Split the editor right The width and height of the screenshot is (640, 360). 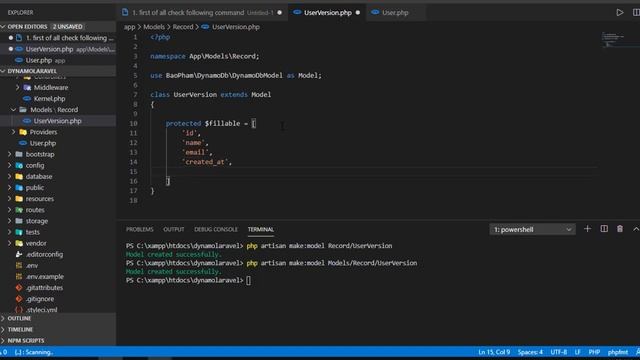636,13
